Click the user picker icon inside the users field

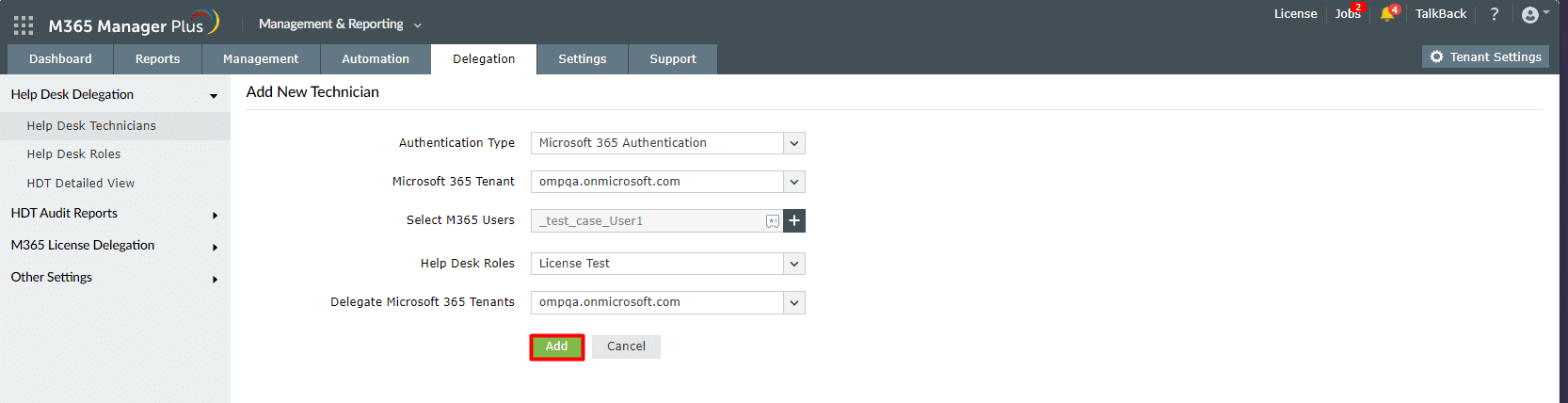pyautogui.click(x=772, y=221)
